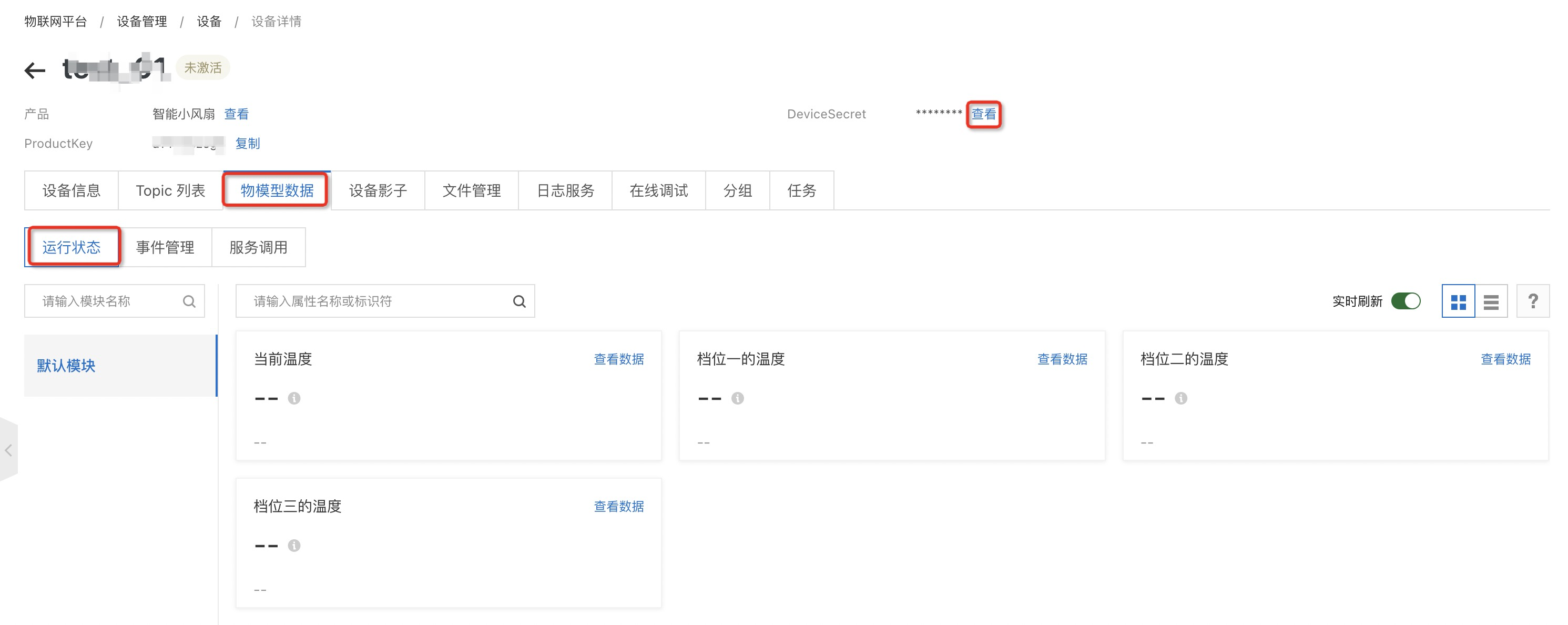Click 查看数据 for 档位二的温度
The width and height of the screenshot is (1568, 625).
(1505, 359)
